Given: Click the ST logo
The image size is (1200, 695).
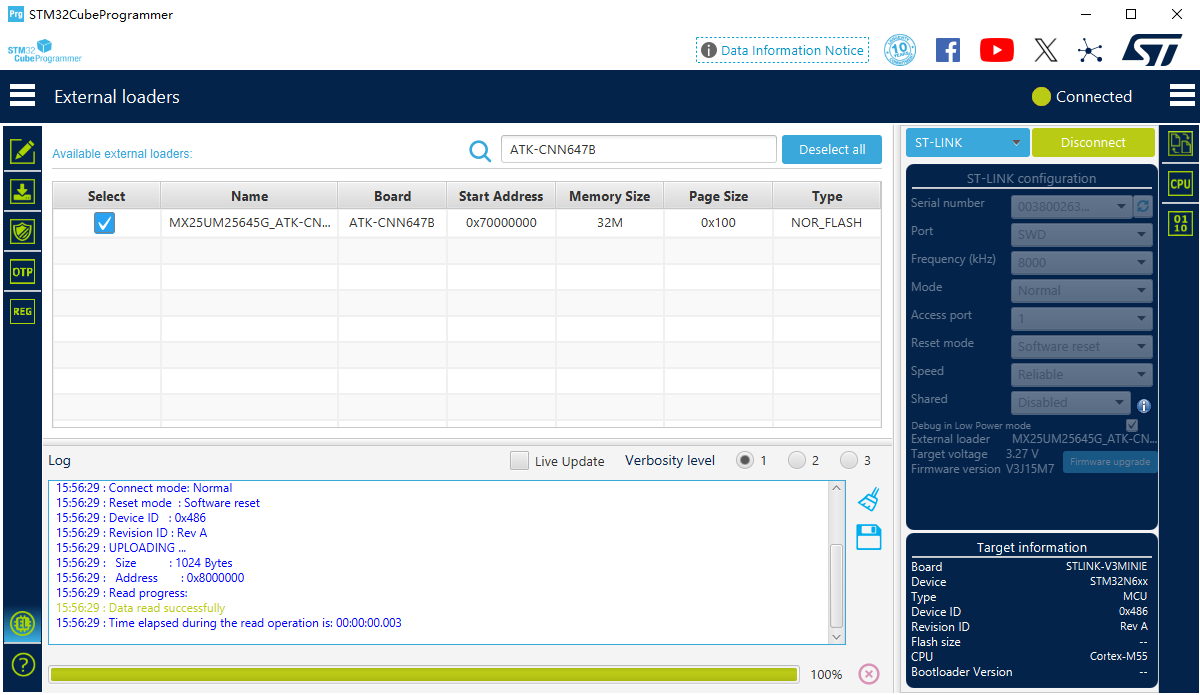Looking at the screenshot, I should point(1152,50).
